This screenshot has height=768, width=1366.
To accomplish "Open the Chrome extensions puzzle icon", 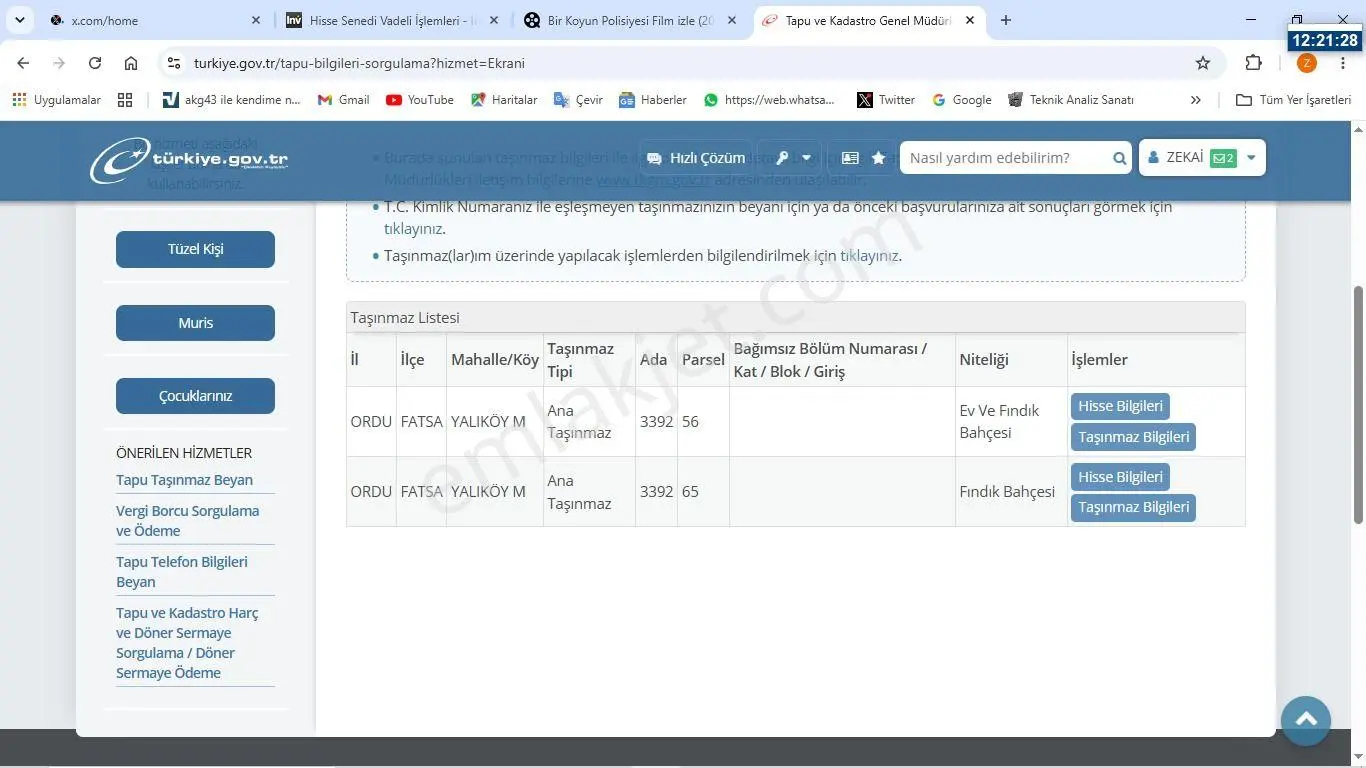I will click(x=1253, y=63).
